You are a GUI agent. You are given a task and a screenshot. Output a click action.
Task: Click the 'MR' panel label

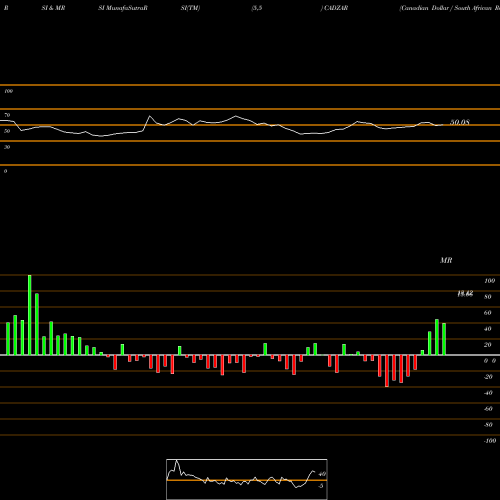[x=446, y=260]
